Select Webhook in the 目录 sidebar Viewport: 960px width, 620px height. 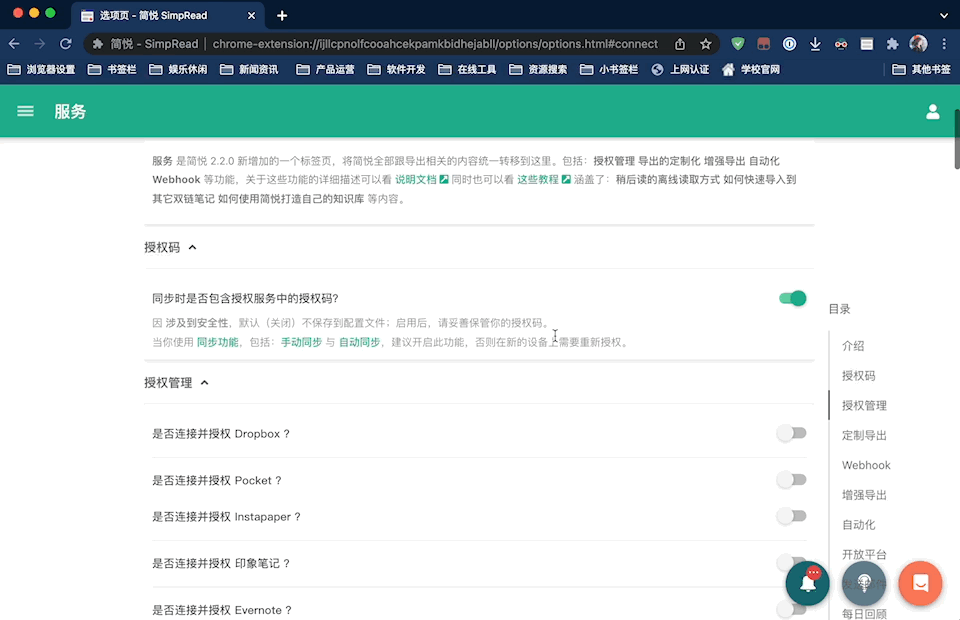point(866,465)
